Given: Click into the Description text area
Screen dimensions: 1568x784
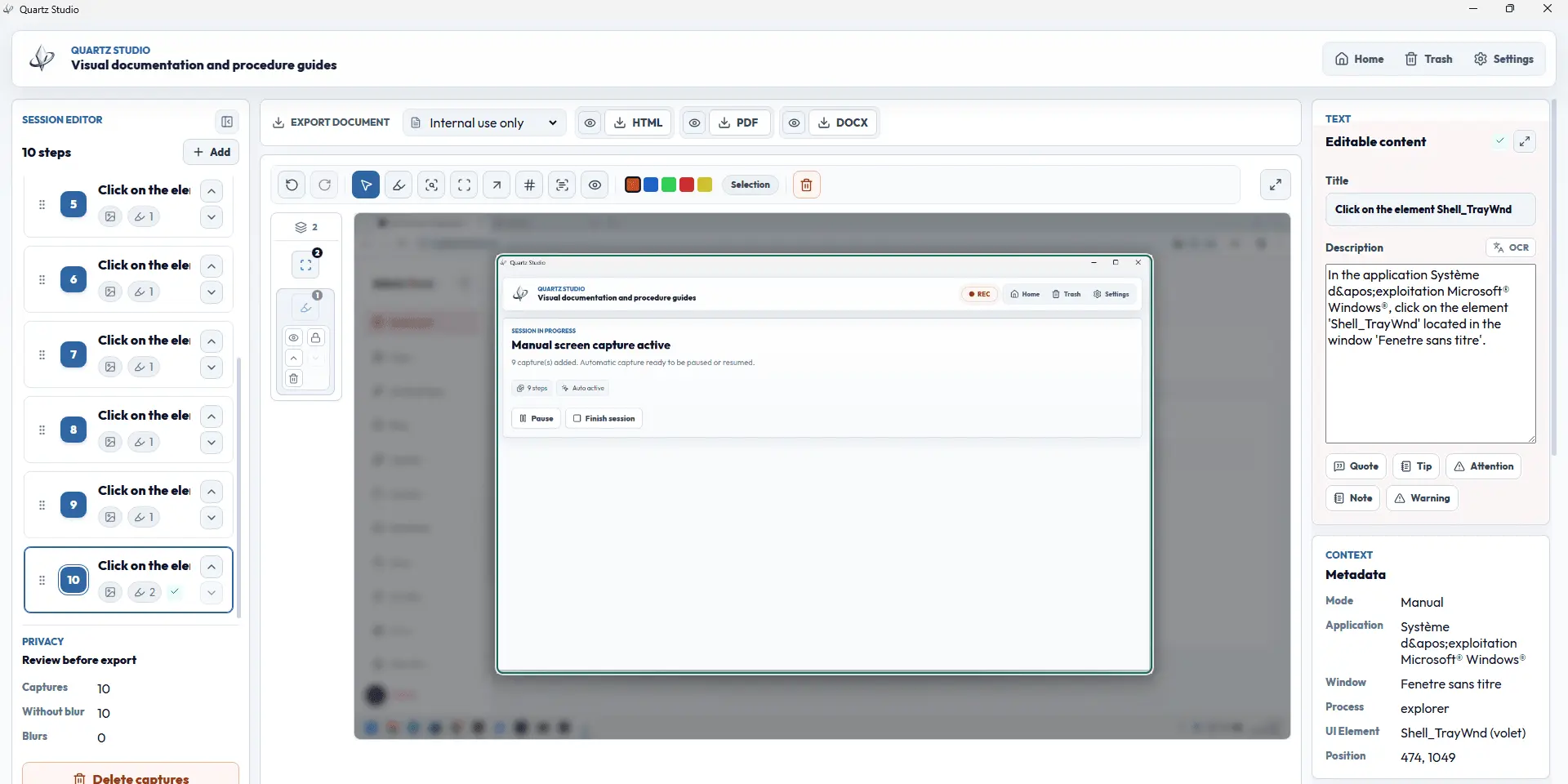Looking at the screenshot, I should [x=1430, y=354].
